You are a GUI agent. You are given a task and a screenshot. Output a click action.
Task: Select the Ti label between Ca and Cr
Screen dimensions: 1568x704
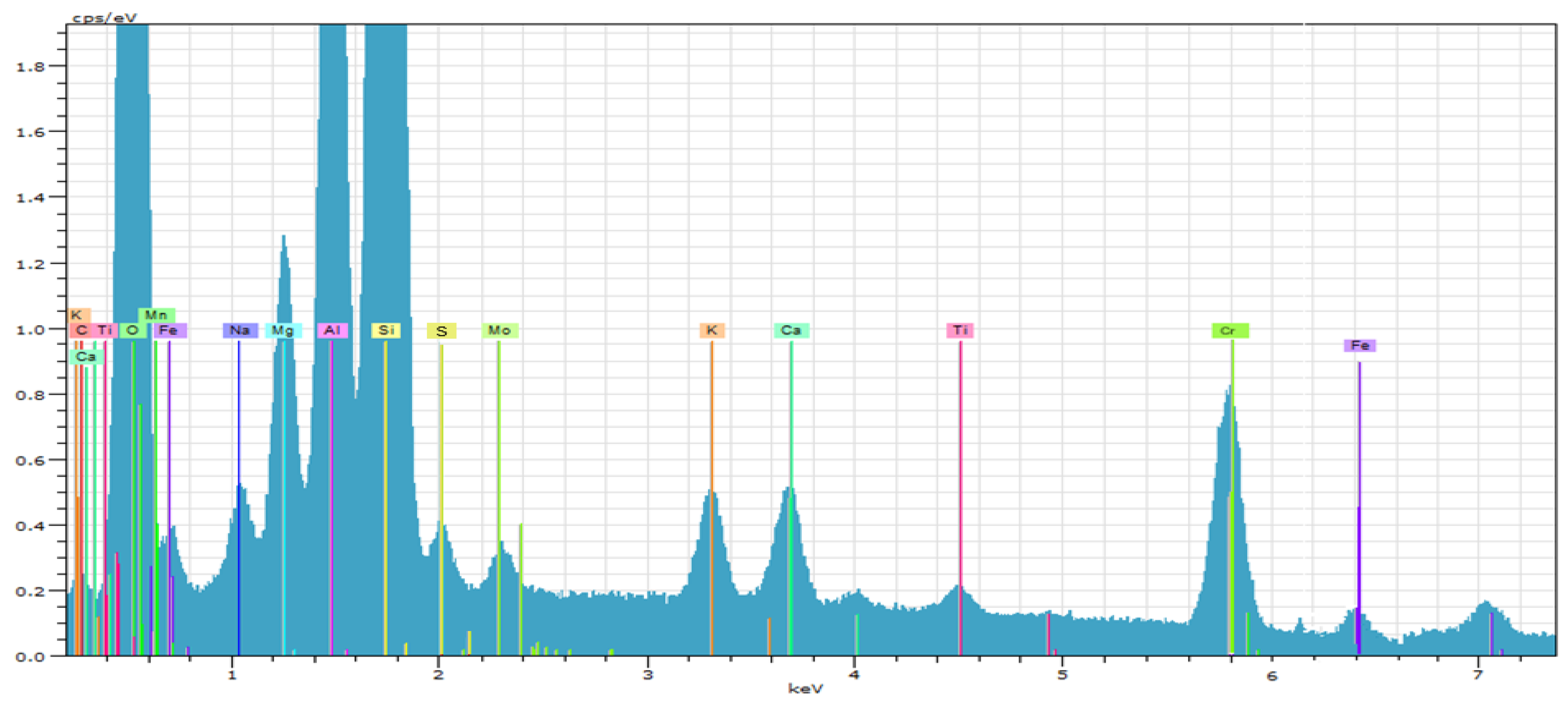point(960,330)
